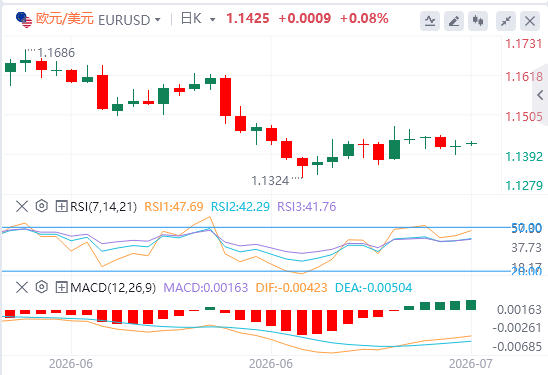The height and width of the screenshot is (375, 548).
Task: Open the indicator line chart tool icon
Action: [x=430, y=21]
